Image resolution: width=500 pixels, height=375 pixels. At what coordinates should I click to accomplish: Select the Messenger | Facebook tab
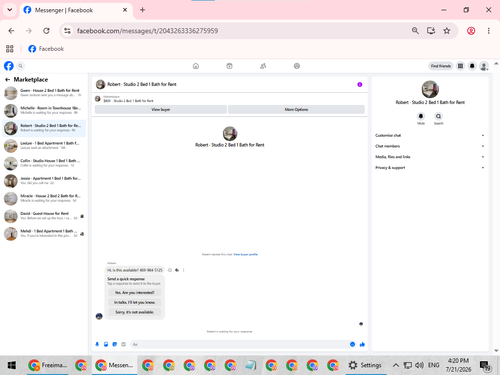(76, 10)
